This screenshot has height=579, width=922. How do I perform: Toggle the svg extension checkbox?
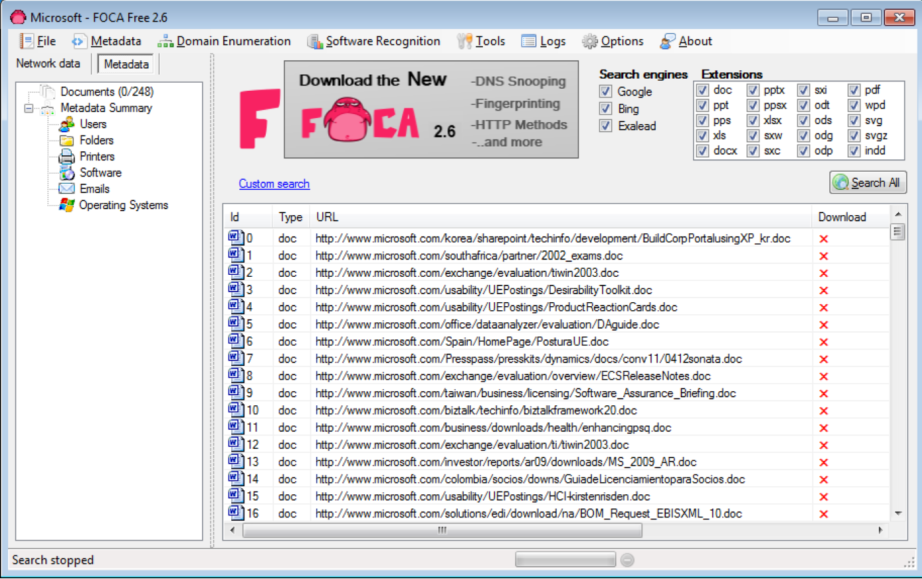[x=854, y=121]
